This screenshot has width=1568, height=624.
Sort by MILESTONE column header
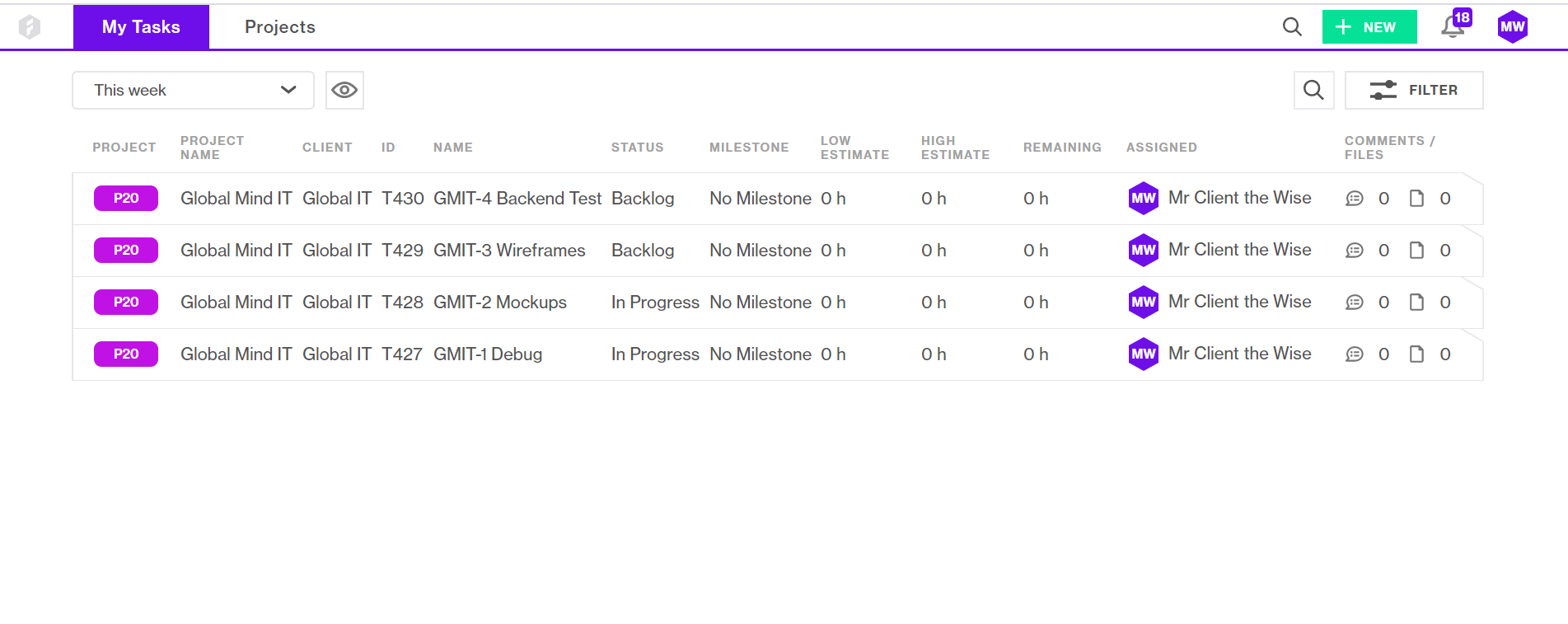(749, 148)
